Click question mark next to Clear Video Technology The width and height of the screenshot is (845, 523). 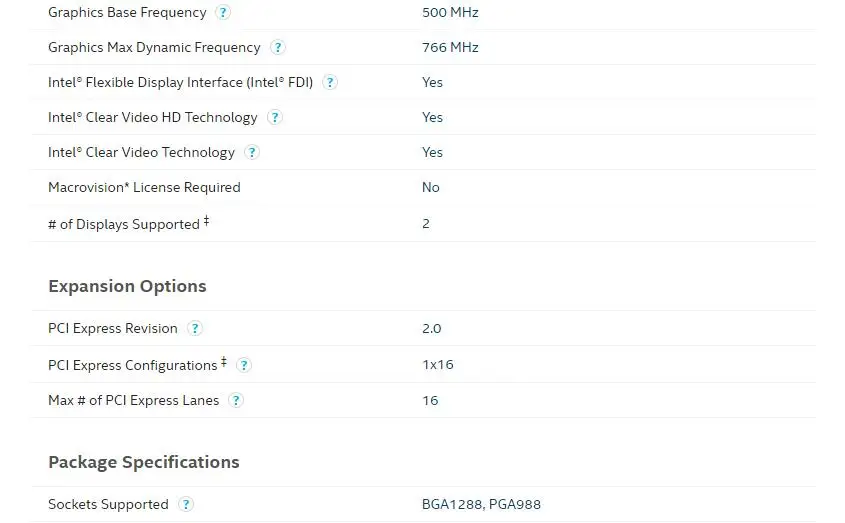[x=252, y=153]
